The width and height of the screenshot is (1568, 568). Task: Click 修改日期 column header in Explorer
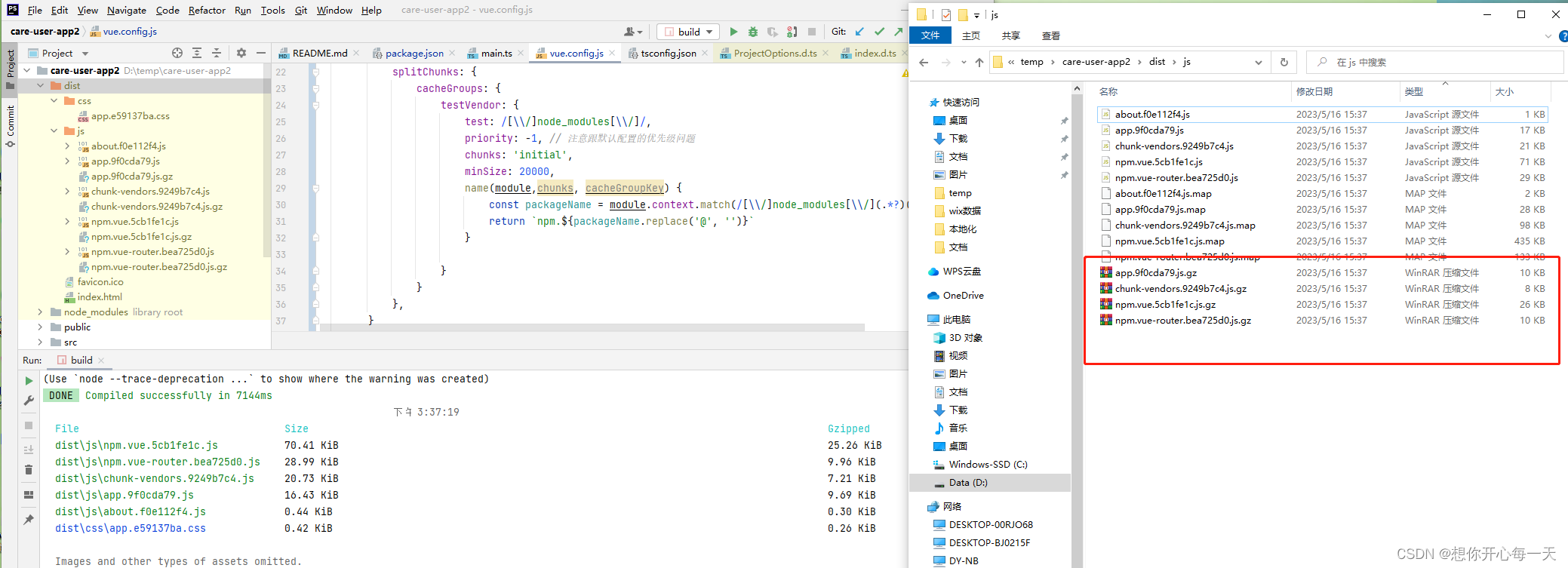(x=1314, y=92)
